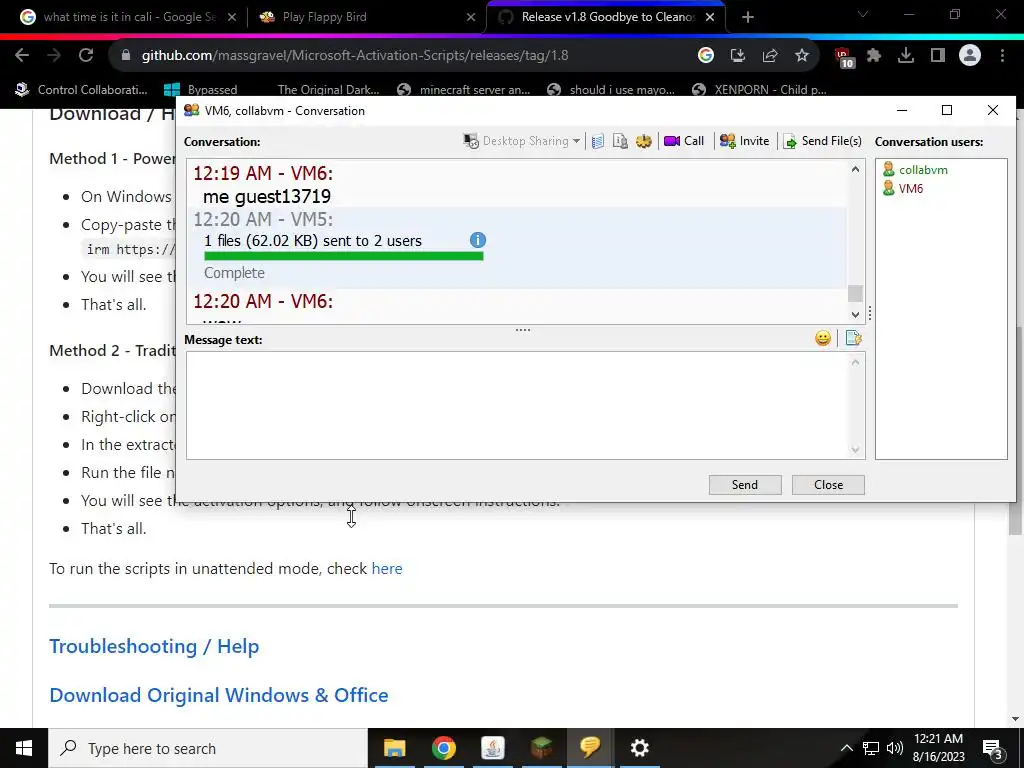Open the uBlock Origin extension icon
Screen dimensions: 1024x768
[x=844, y=57]
